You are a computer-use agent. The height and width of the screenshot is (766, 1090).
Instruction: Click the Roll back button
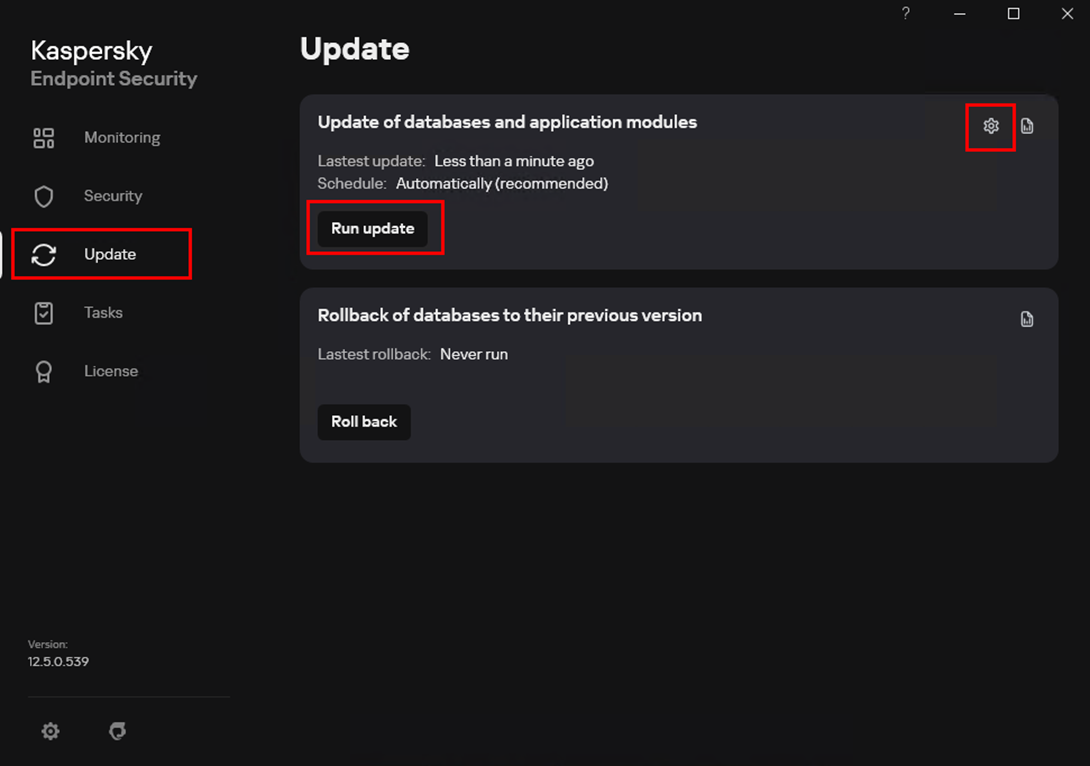[364, 422]
